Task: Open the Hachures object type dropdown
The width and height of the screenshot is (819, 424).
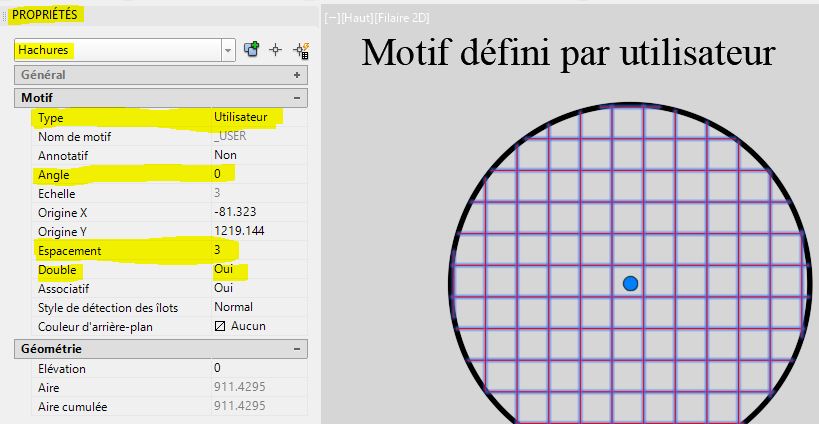Action: pyautogui.click(x=228, y=51)
